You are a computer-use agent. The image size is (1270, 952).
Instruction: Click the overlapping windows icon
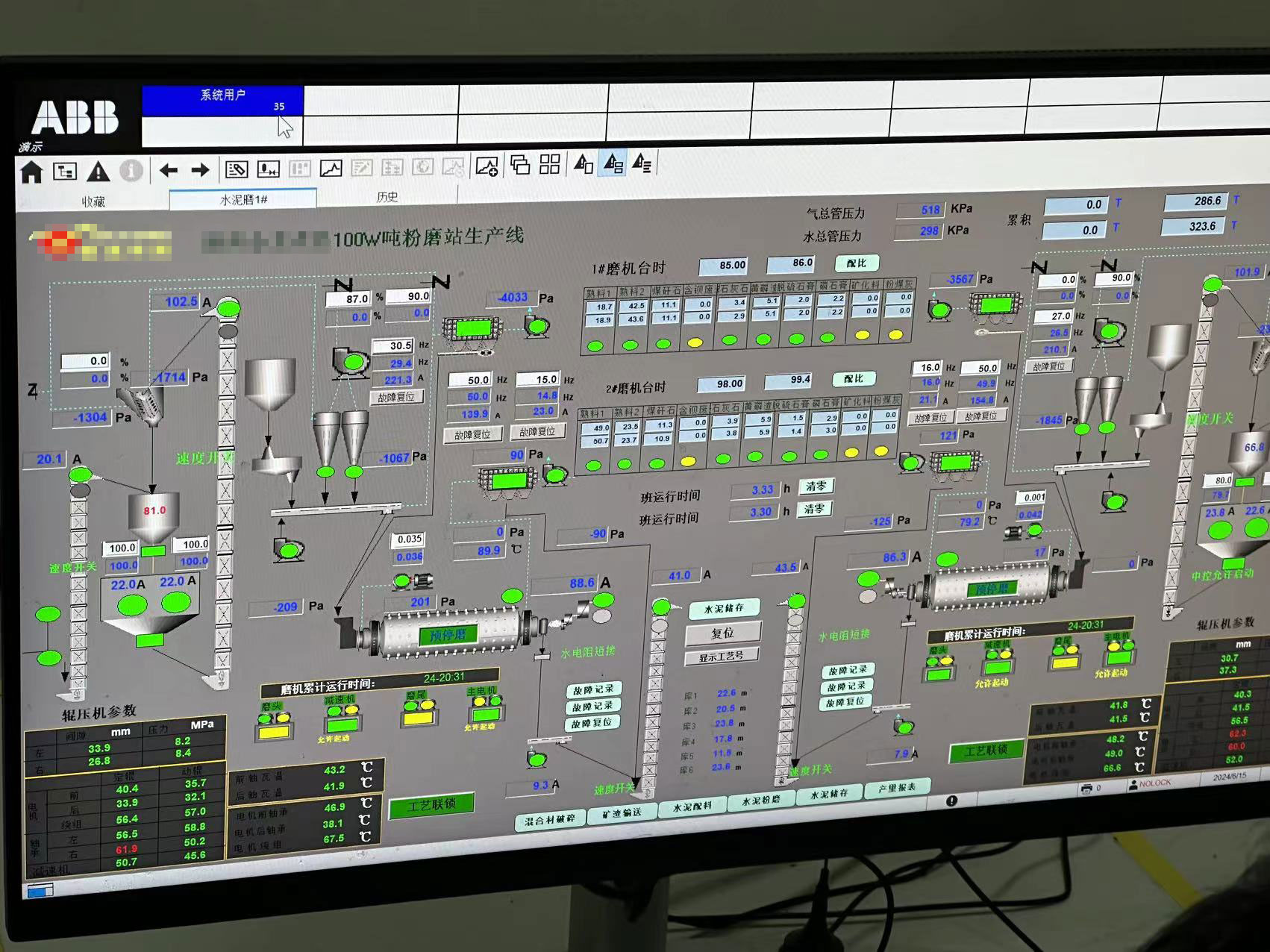tap(520, 165)
